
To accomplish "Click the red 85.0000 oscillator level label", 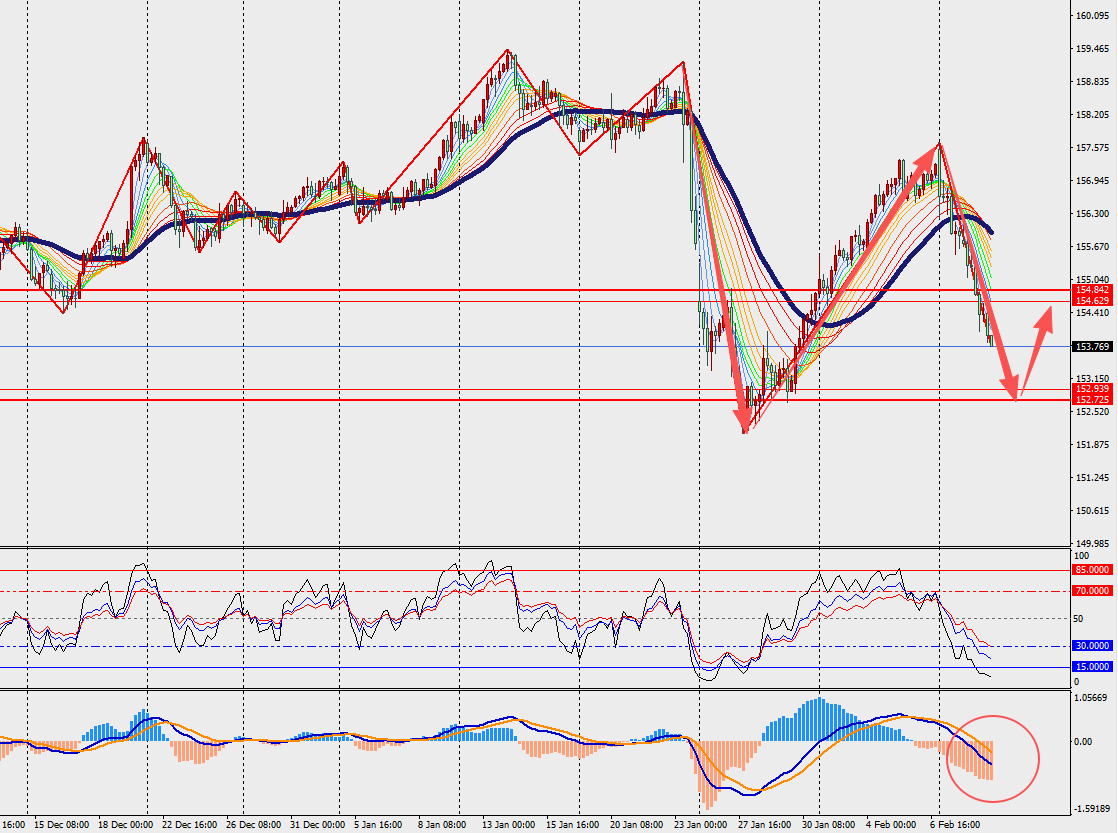I will 1092,570.
